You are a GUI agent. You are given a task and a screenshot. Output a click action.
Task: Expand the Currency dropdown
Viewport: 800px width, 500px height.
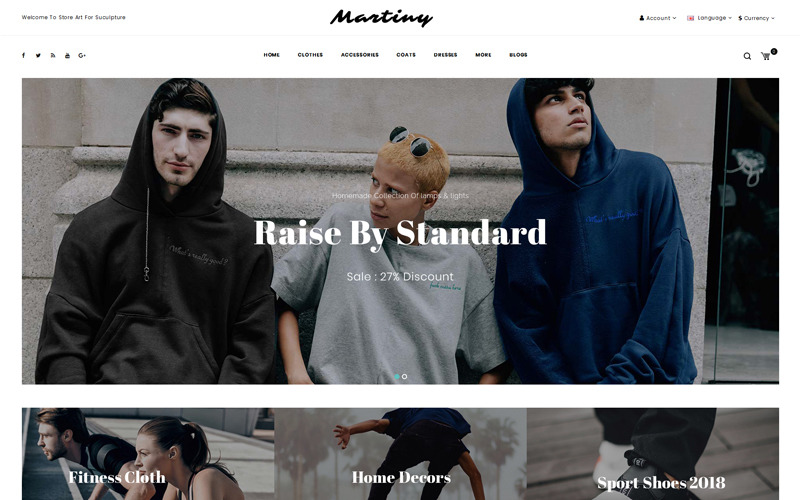coord(756,18)
